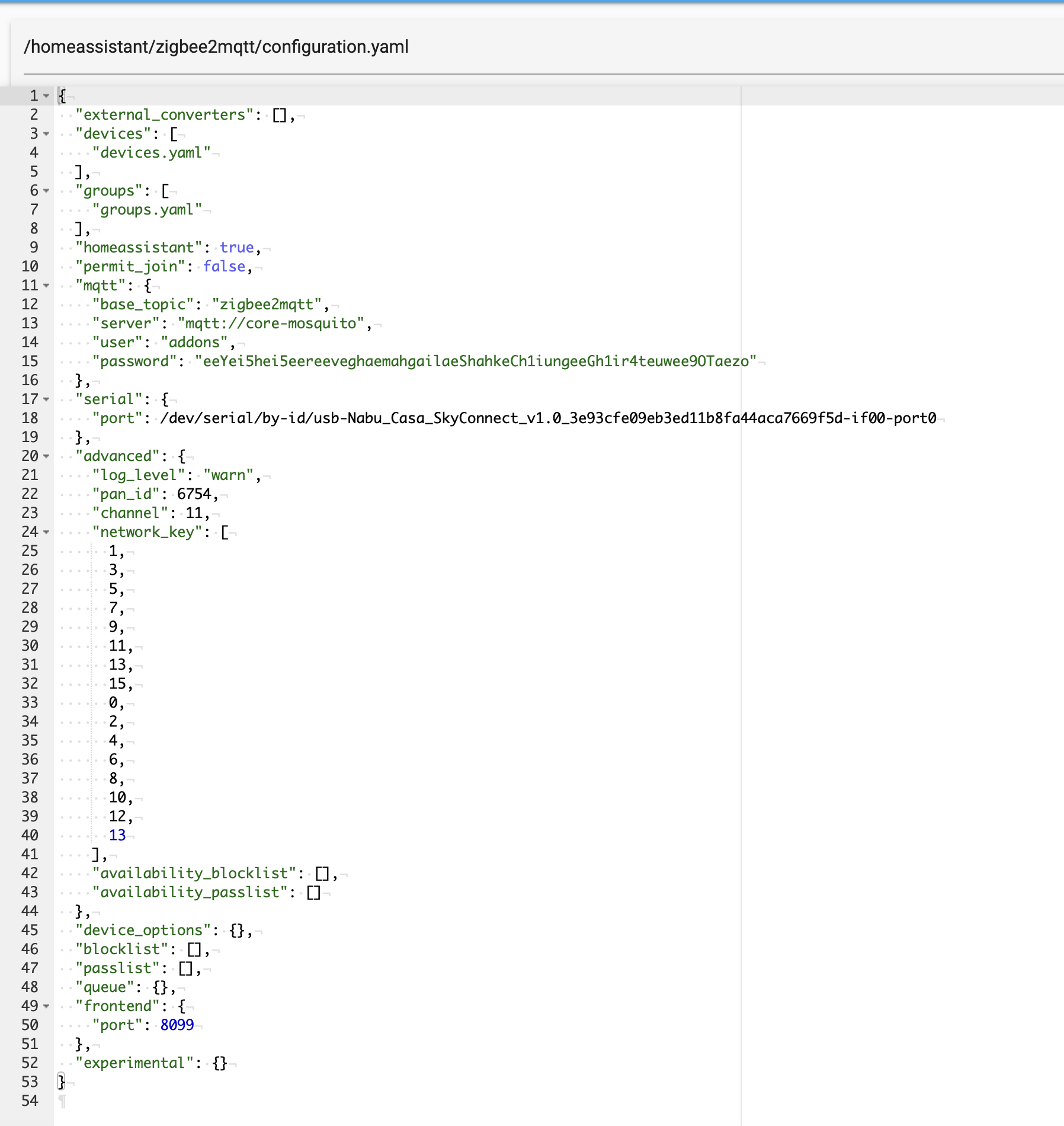
Task: Collapse the "mqtt" block fold arrow
Action: click(x=46, y=286)
